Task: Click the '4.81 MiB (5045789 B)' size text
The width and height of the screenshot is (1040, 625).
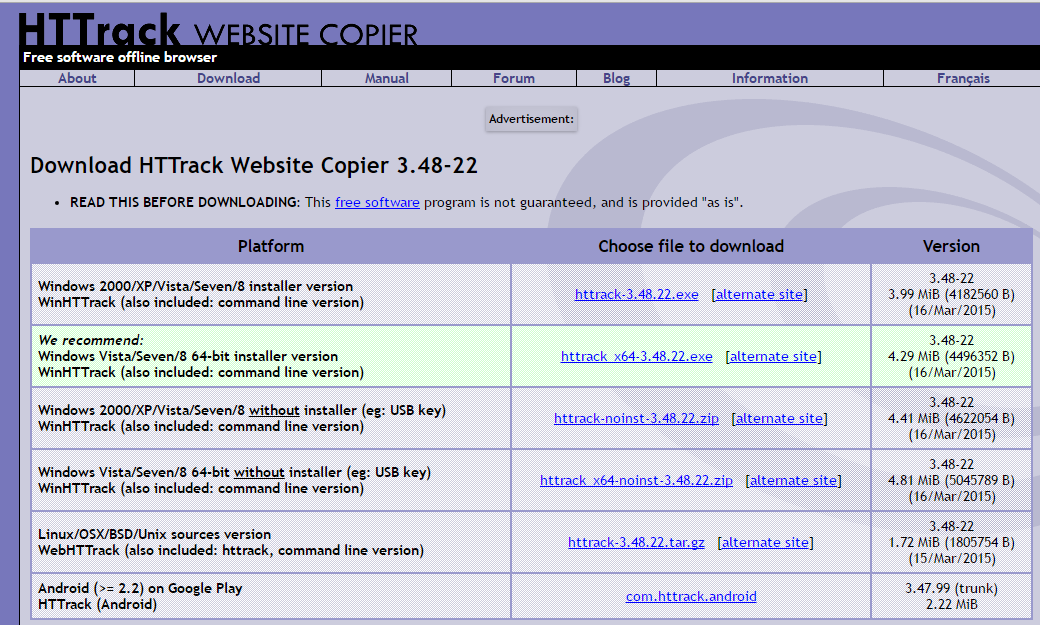Action: click(x=951, y=480)
